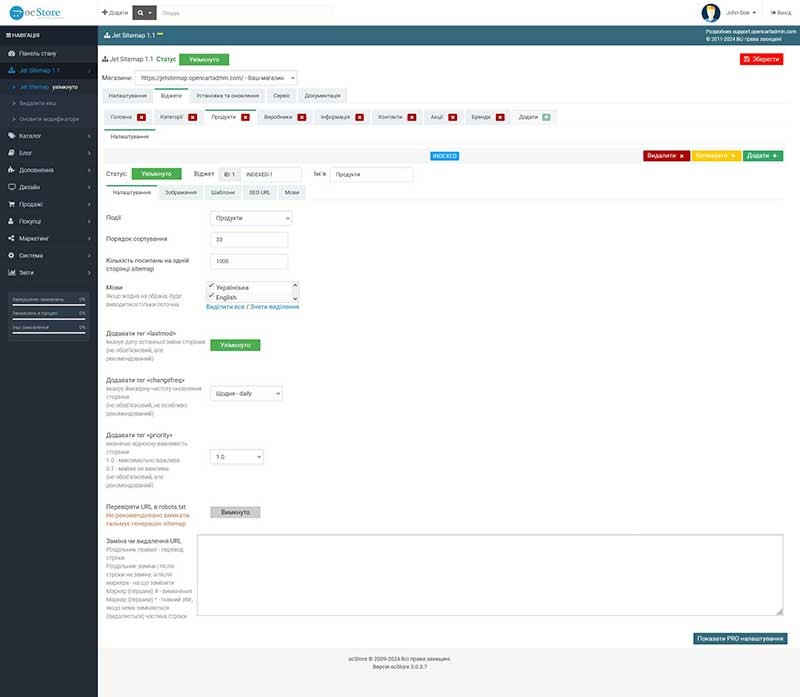Toggle the Українська language checkbox
The width and height of the screenshot is (800, 697).
click(211, 286)
